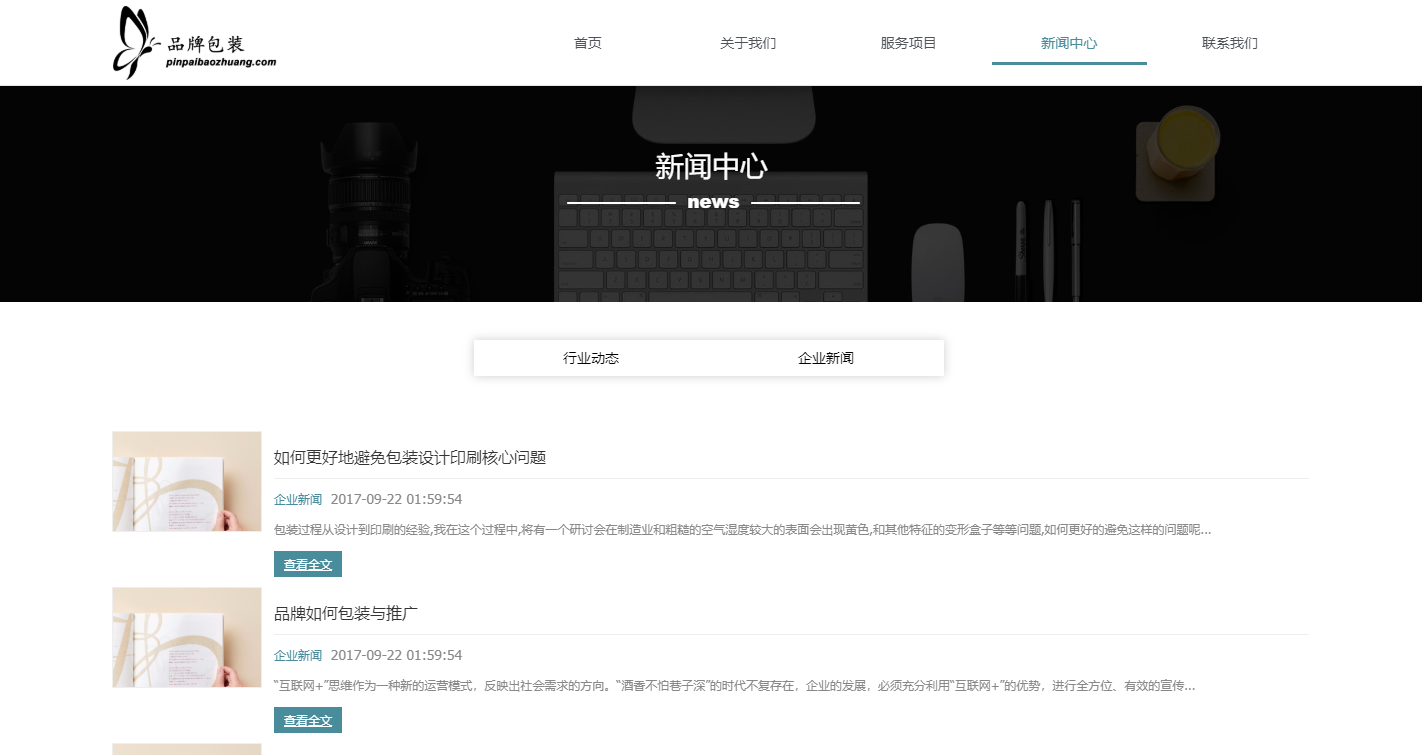Switch to the 行业动态 tab
The width and height of the screenshot is (1422, 755).
click(591, 358)
